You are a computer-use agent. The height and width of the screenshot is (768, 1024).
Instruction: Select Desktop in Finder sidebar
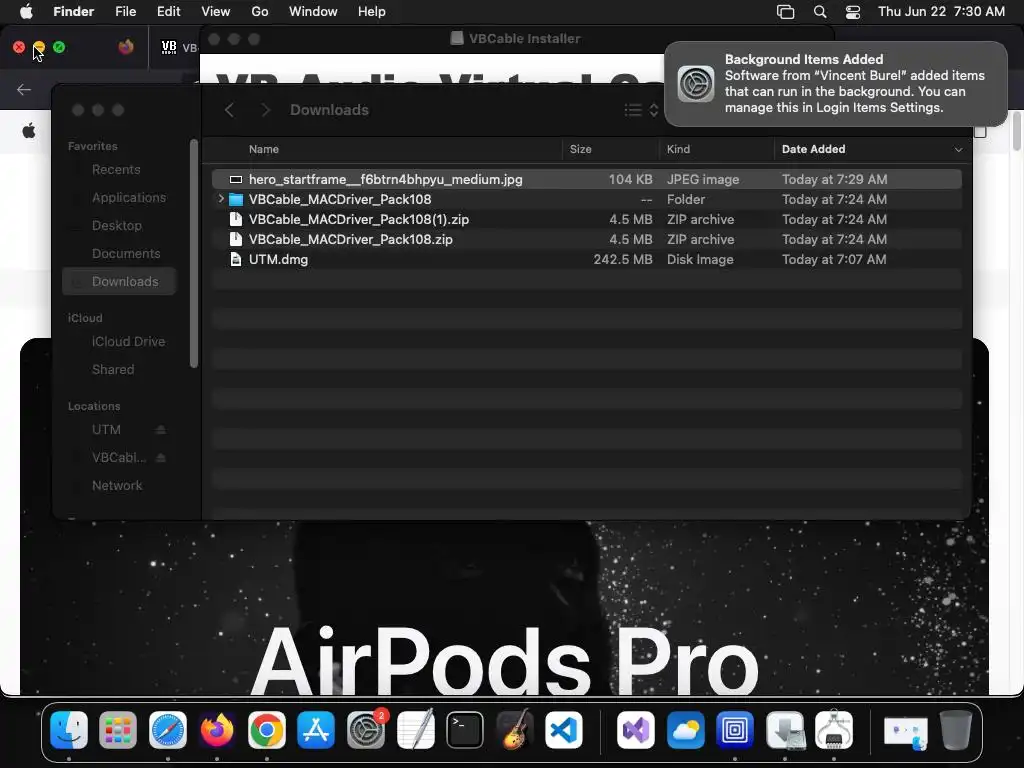click(x=118, y=226)
